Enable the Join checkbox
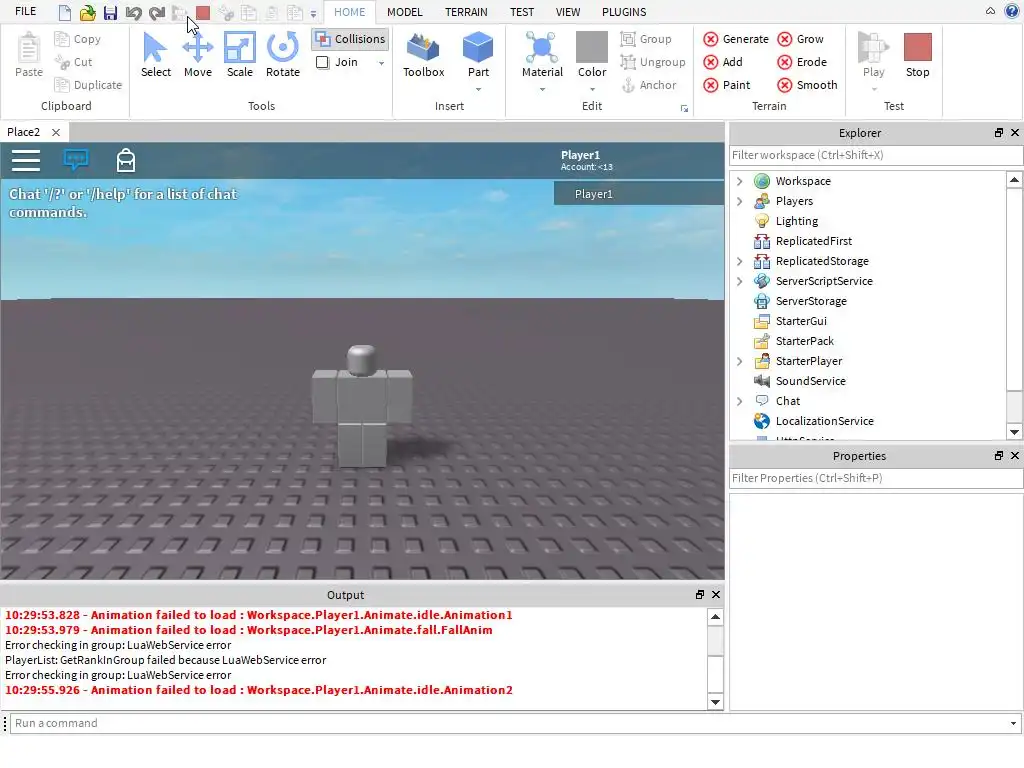1024x768 pixels. click(x=323, y=62)
